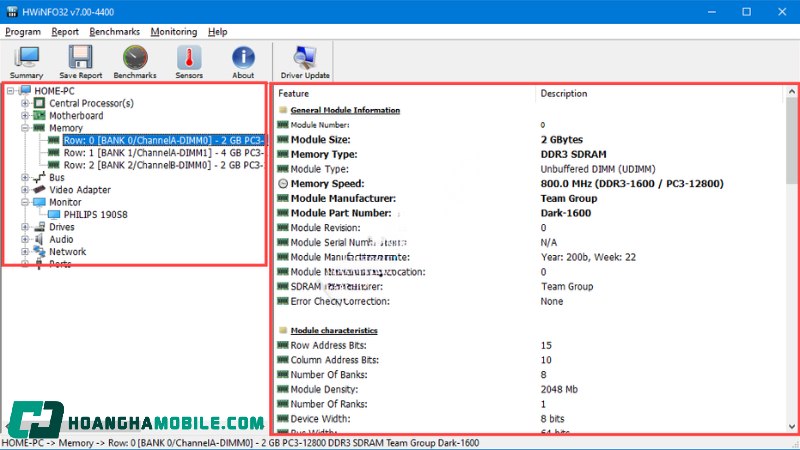
Task: Expand the Drives tree node
Action: pyautogui.click(x=25, y=227)
